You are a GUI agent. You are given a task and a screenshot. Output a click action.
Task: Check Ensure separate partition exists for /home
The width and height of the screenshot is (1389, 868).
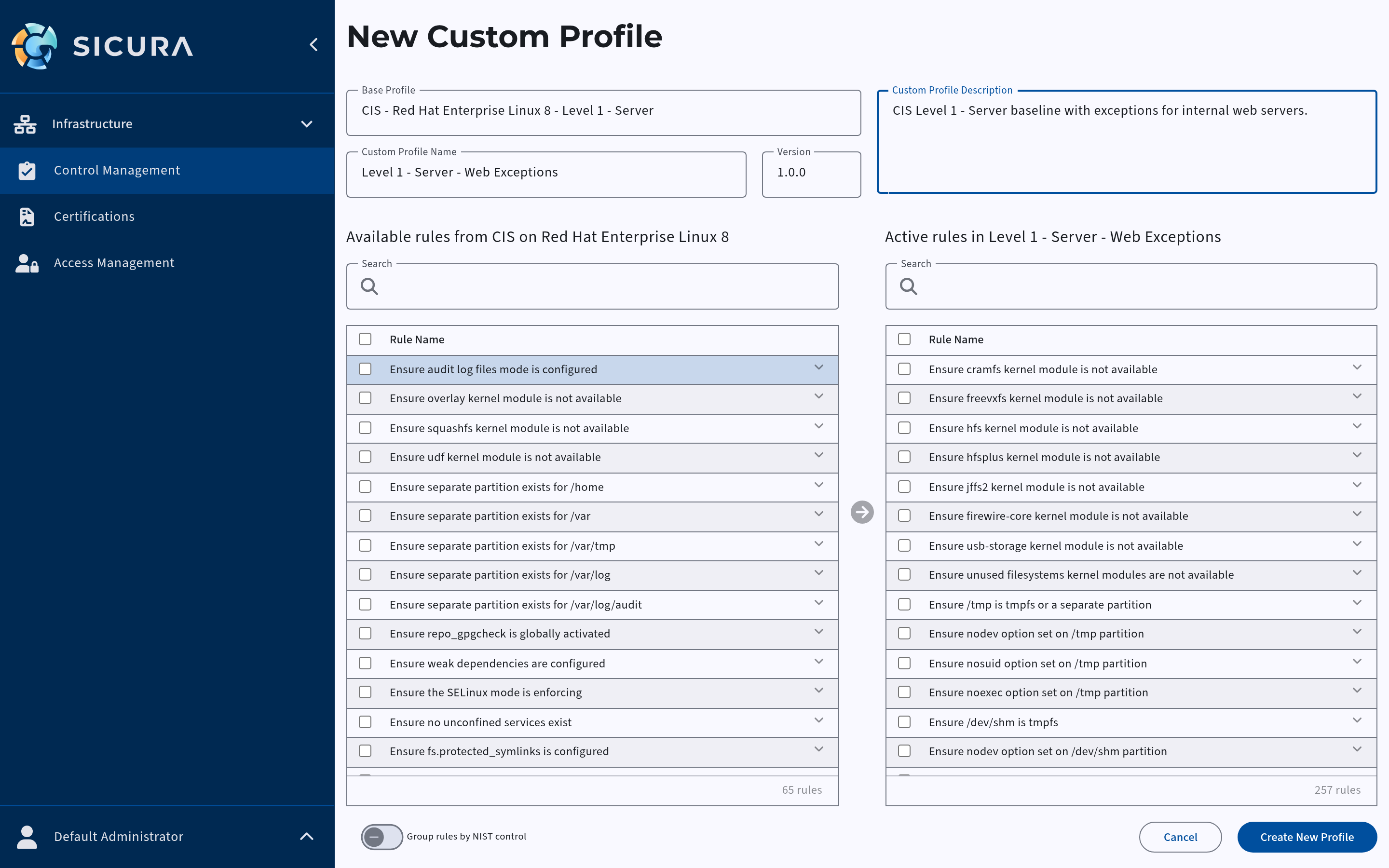365,487
